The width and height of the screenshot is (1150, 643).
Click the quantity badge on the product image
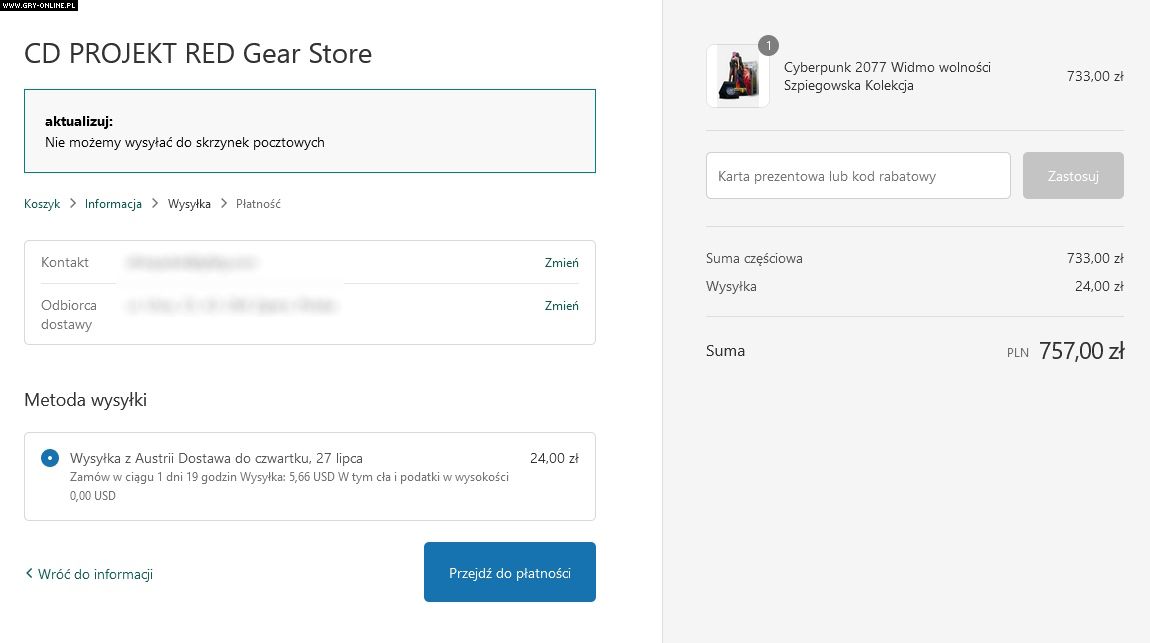coord(768,45)
